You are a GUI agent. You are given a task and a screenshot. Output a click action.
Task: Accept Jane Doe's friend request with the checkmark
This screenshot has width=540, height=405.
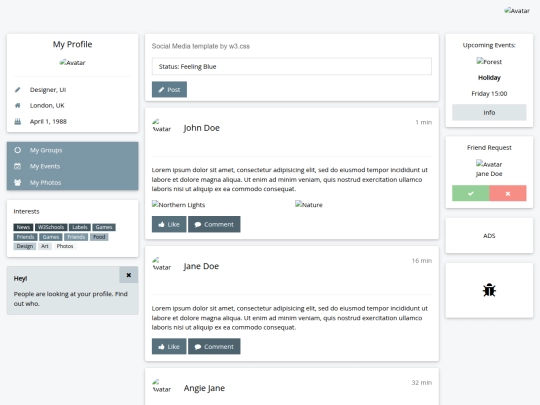[470, 193]
